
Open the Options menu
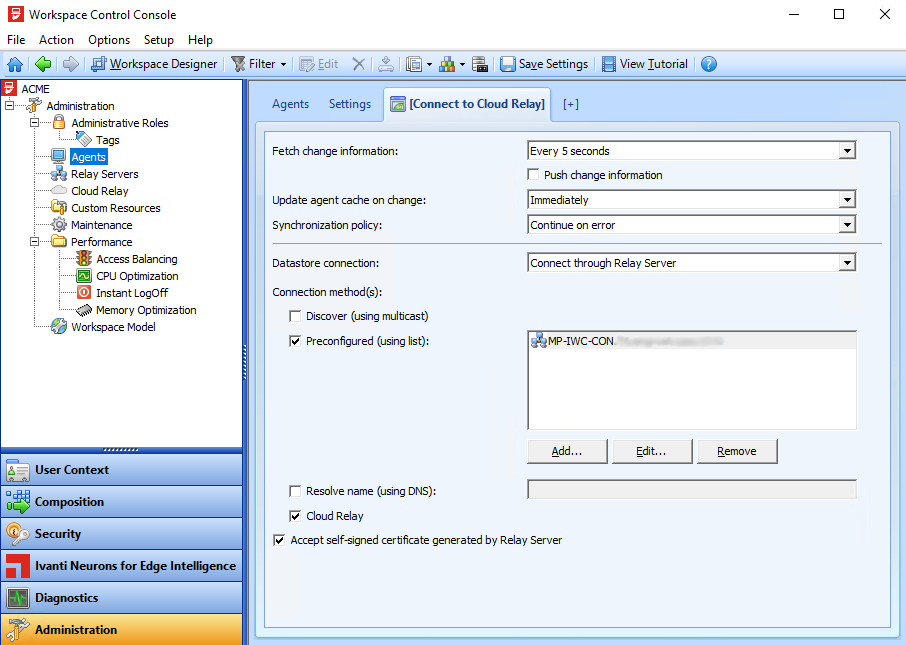coord(108,39)
